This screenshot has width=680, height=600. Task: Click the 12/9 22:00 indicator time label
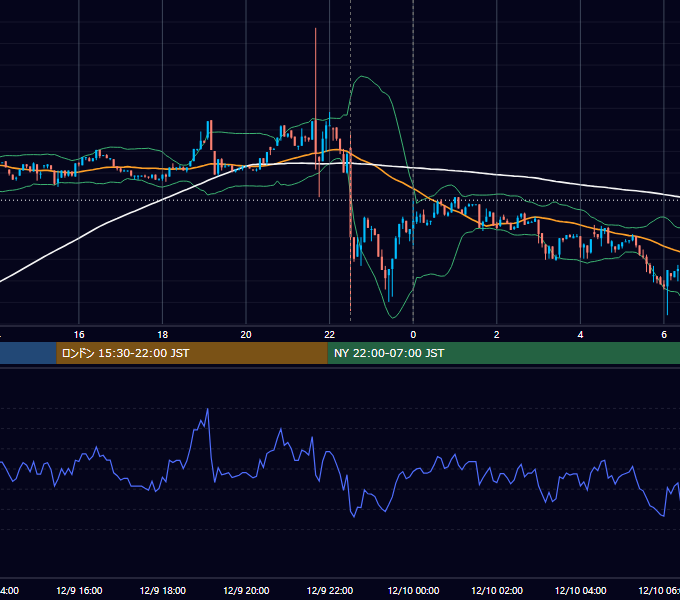(x=330, y=590)
